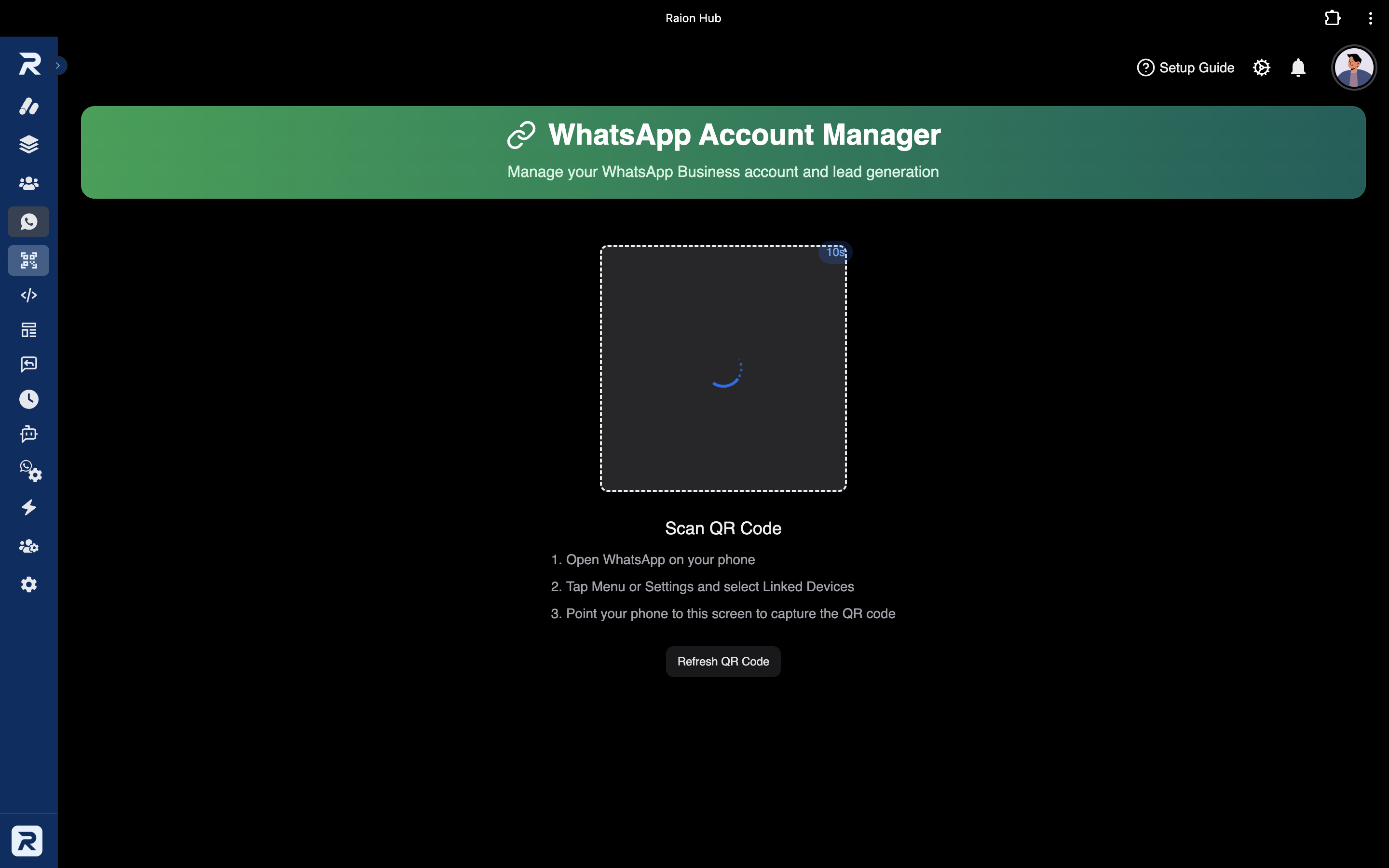Viewport: 1389px width, 868px height.
Task: Click the Raion badge at sidebar bottom
Action: [x=27, y=841]
